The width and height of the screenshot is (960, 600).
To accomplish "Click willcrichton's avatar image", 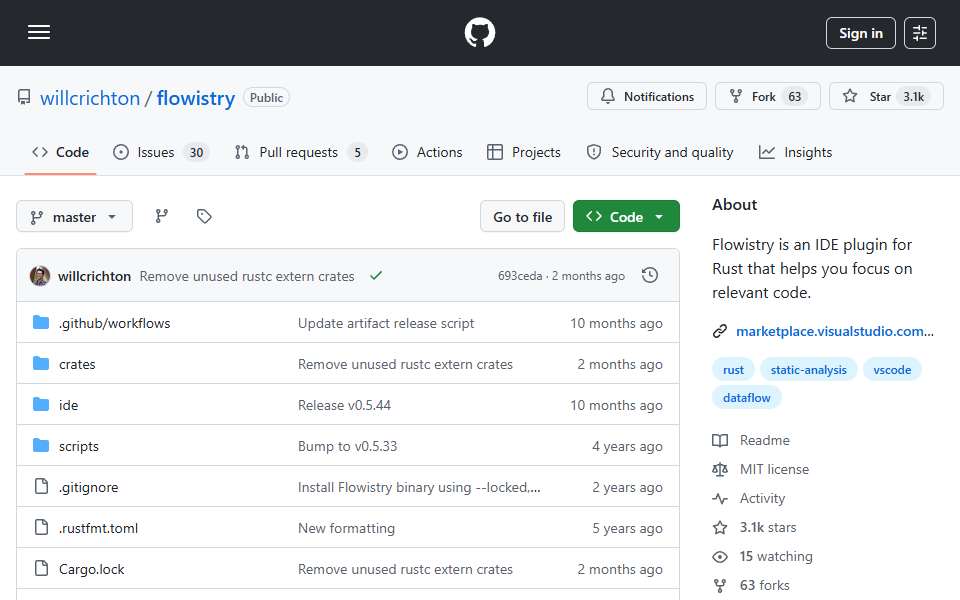I will (x=40, y=276).
